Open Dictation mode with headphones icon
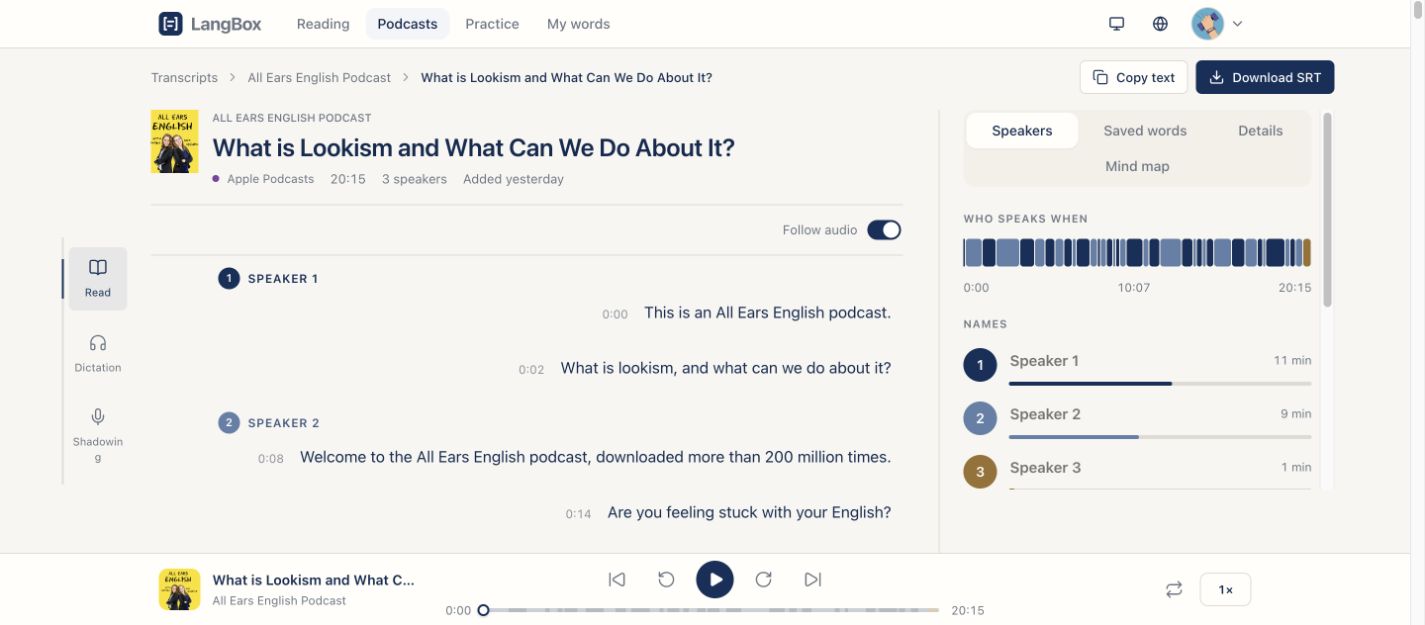Screen dimensions: 1425x625 pyautogui.click(x=98, y=354)
